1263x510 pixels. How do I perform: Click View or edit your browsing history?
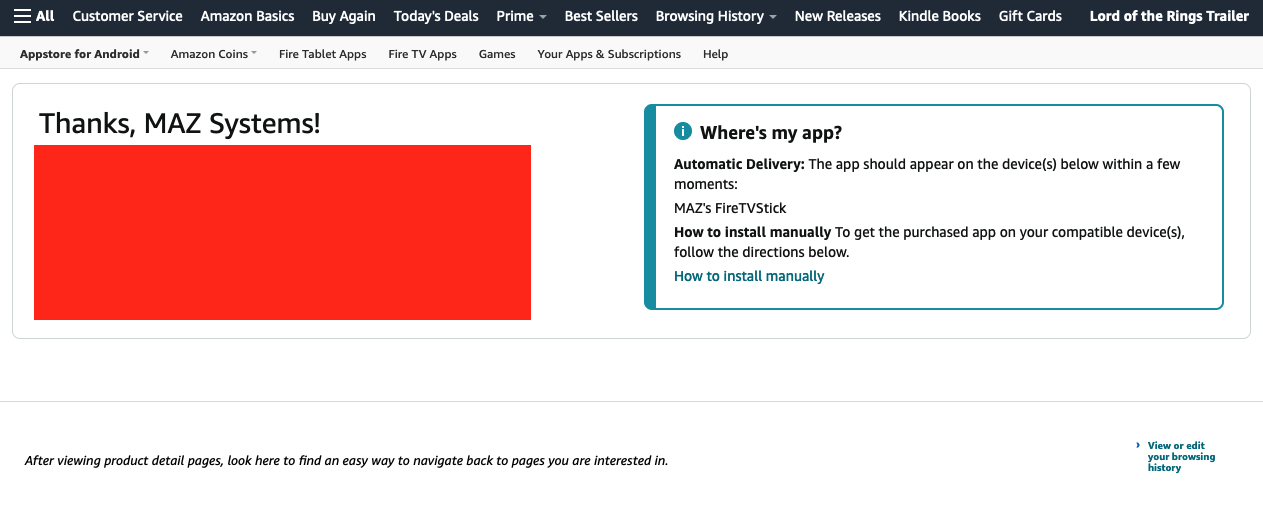point(1182,457)
